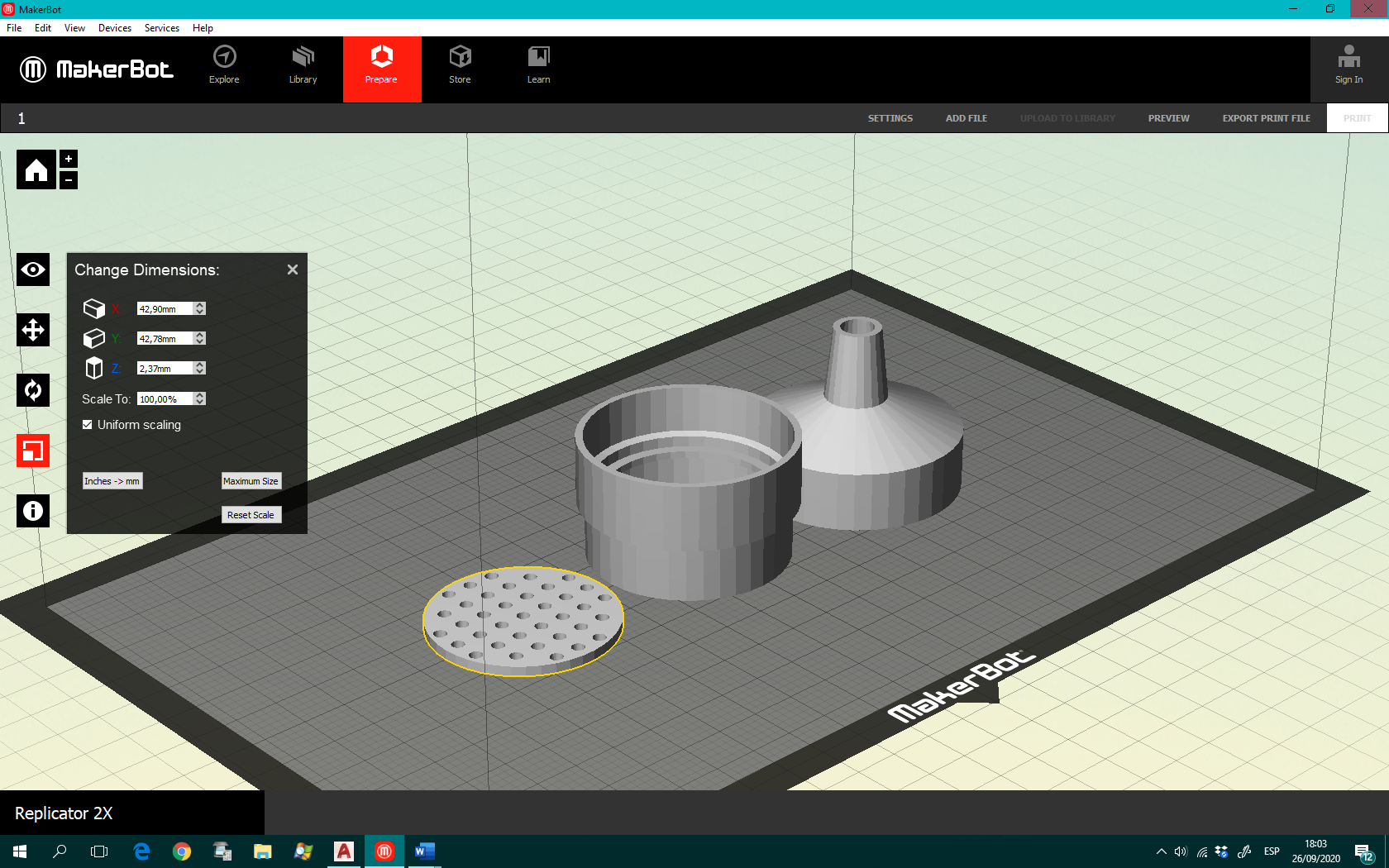Select the Turn (rotate) tool icon

click(33, 390)
